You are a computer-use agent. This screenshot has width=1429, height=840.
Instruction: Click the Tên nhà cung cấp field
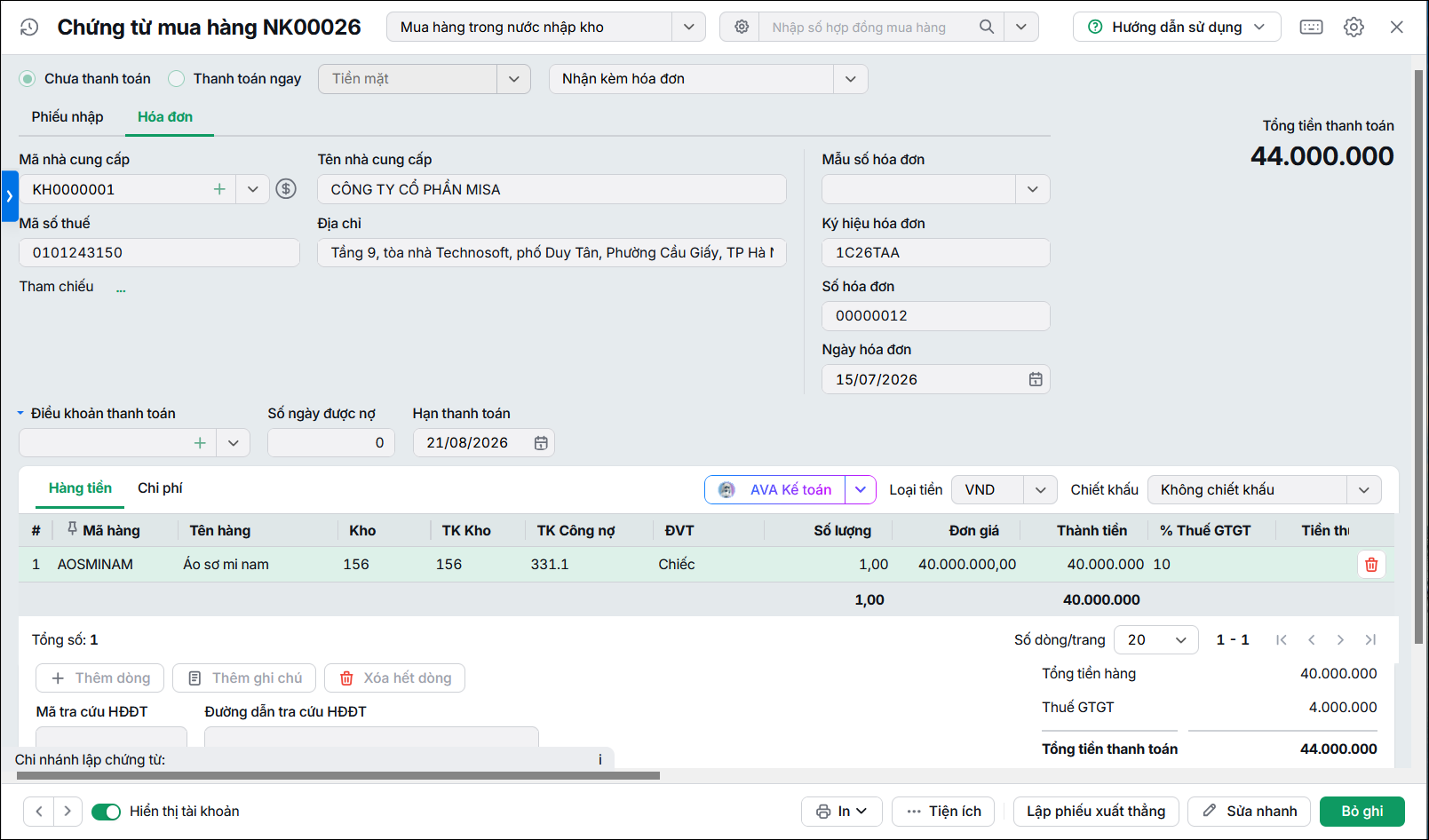tap(552, 189)
